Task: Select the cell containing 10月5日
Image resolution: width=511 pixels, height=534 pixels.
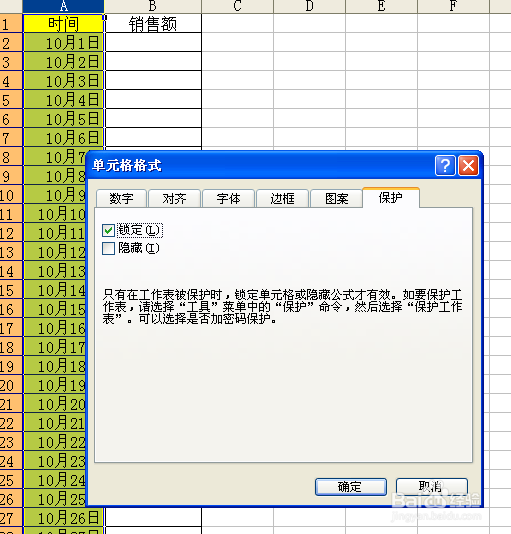Action: click(63, 119)
